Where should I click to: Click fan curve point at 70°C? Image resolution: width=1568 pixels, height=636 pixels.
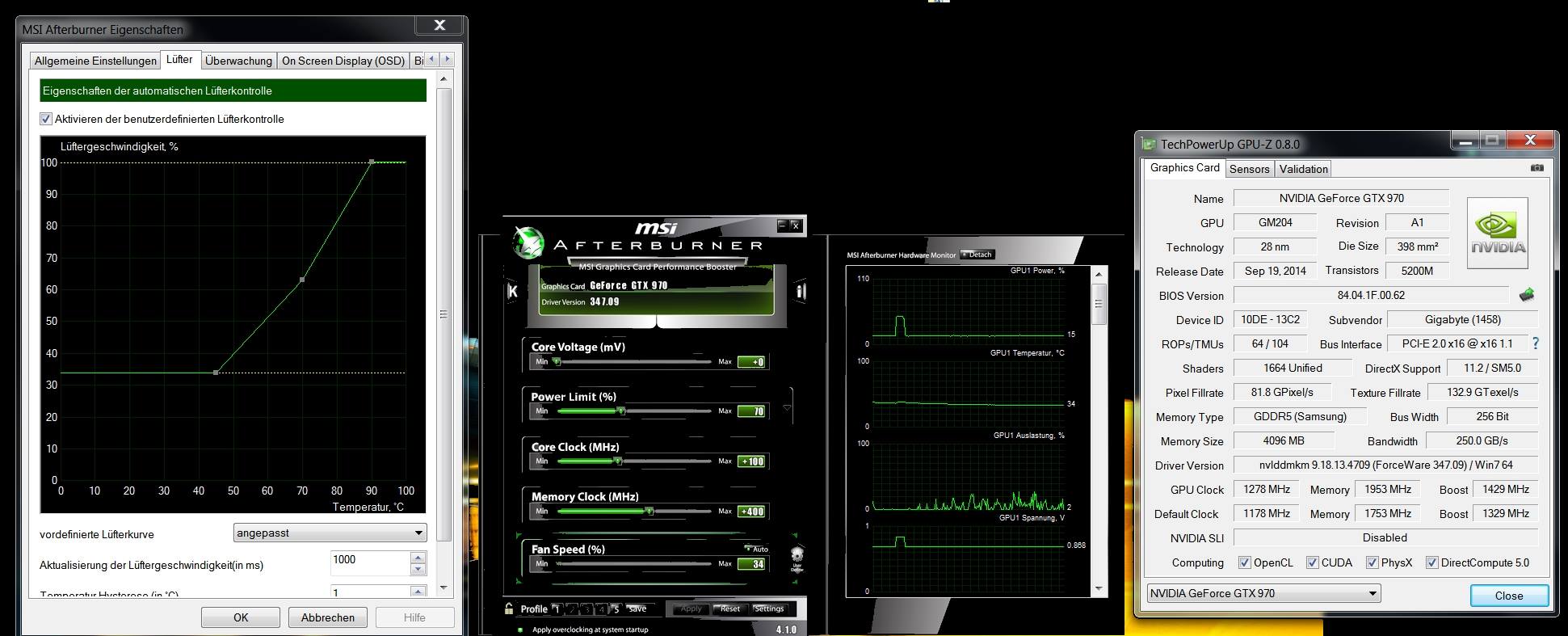click(x=302, y=280)
